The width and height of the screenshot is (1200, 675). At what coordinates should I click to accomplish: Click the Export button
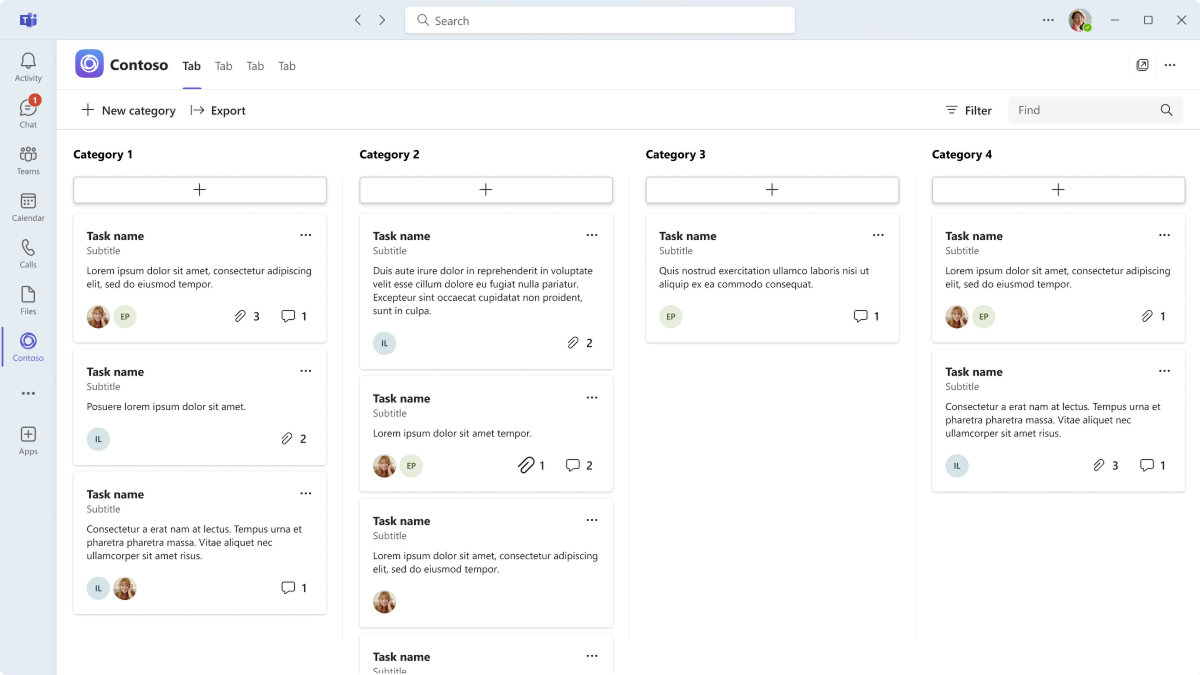point(218,110)
